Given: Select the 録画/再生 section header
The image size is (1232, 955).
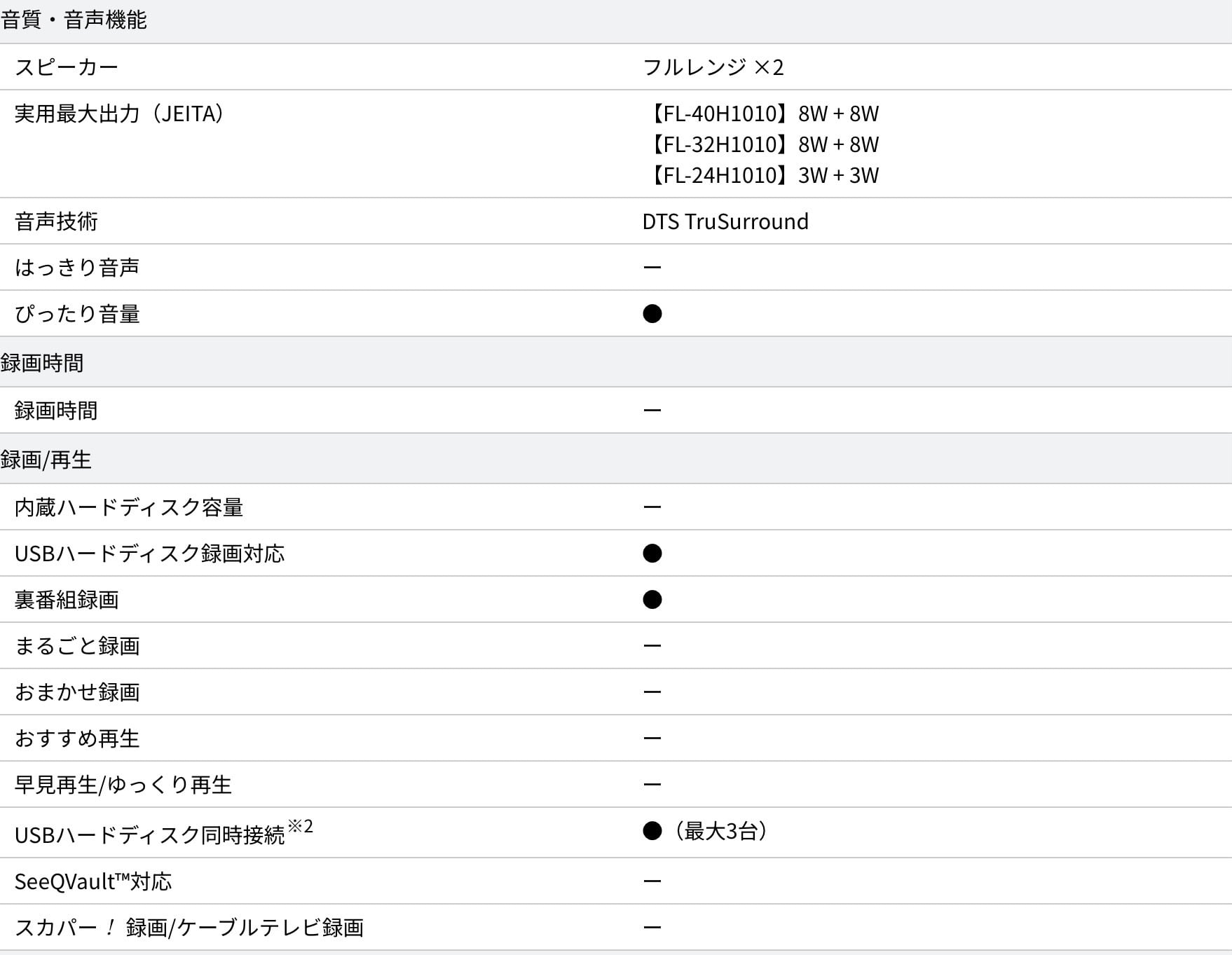Looking at the screenshot, I should tap(46, 460).
